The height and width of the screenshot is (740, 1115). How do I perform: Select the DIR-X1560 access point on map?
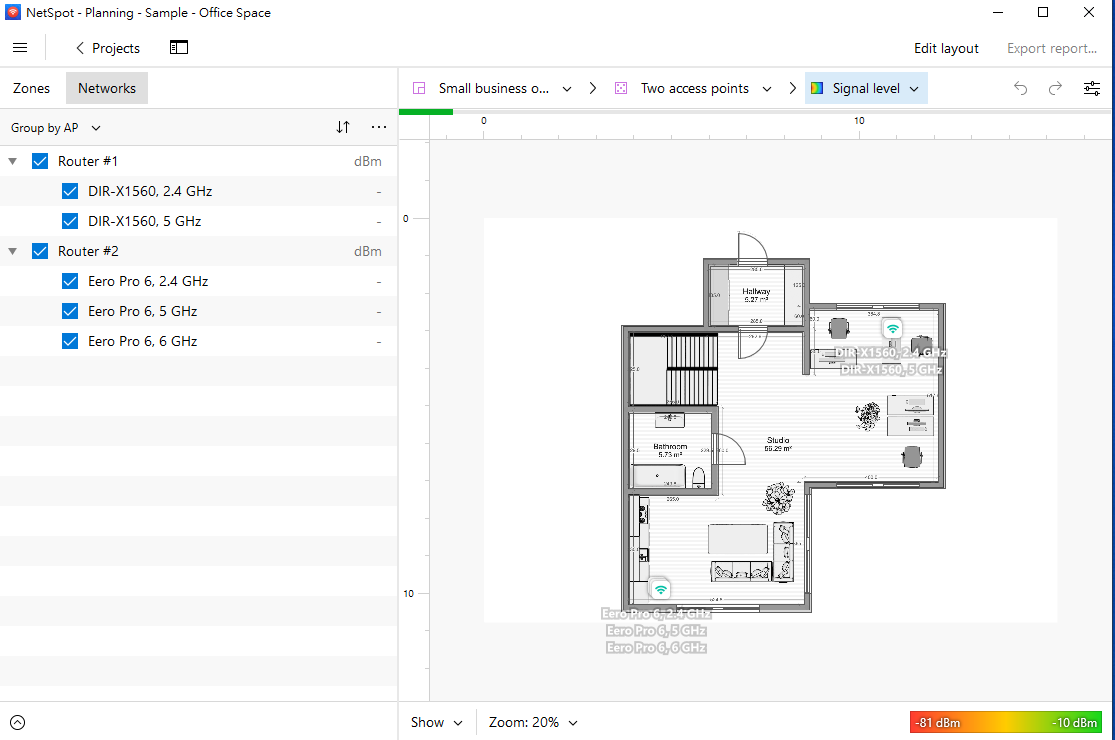892,329
